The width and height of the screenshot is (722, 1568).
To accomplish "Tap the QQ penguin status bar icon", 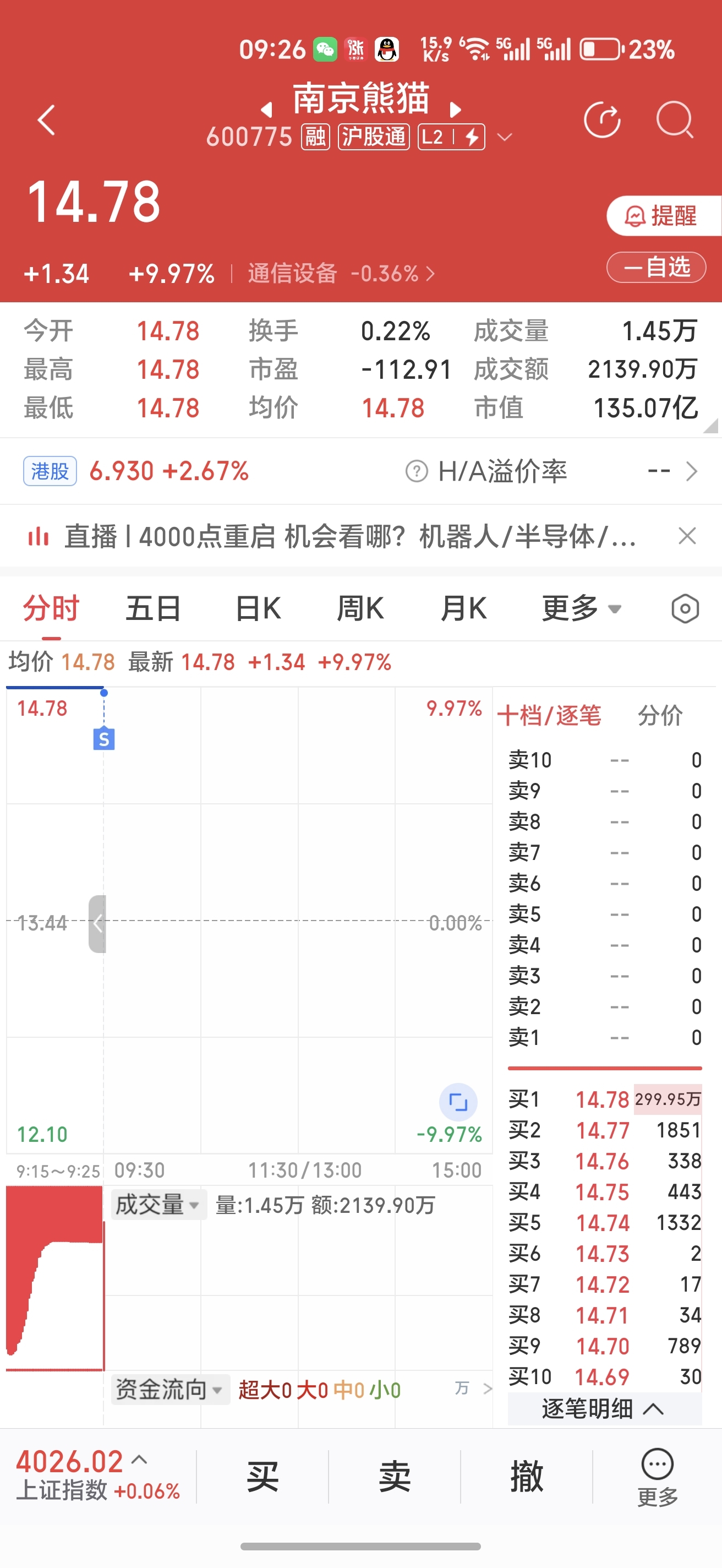I will (x=386, y=50).
